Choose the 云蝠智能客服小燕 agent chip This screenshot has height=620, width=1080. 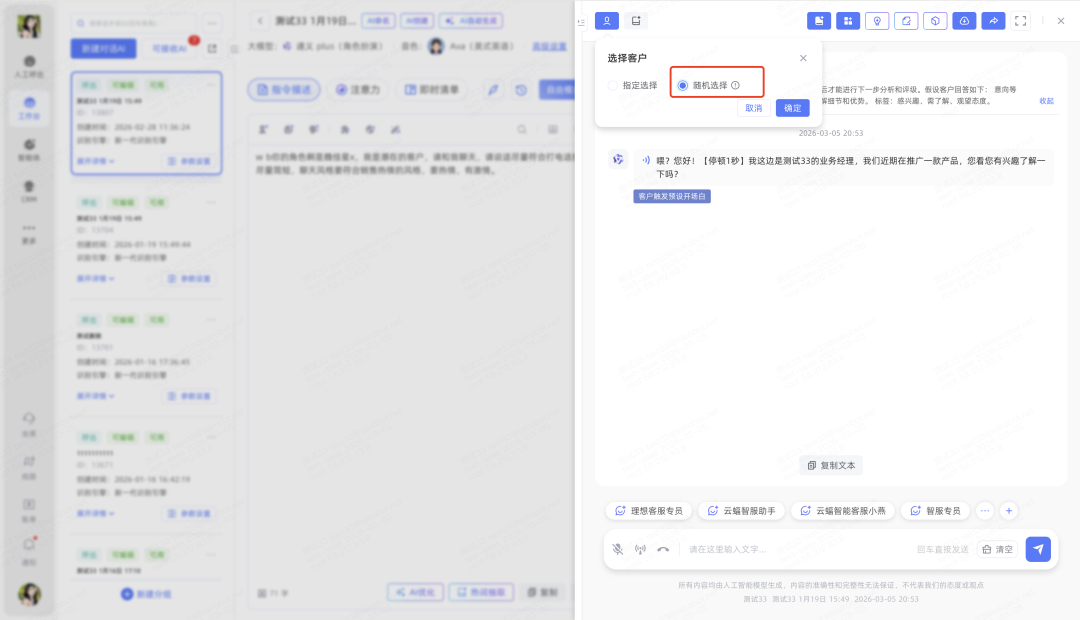point(843,510)
